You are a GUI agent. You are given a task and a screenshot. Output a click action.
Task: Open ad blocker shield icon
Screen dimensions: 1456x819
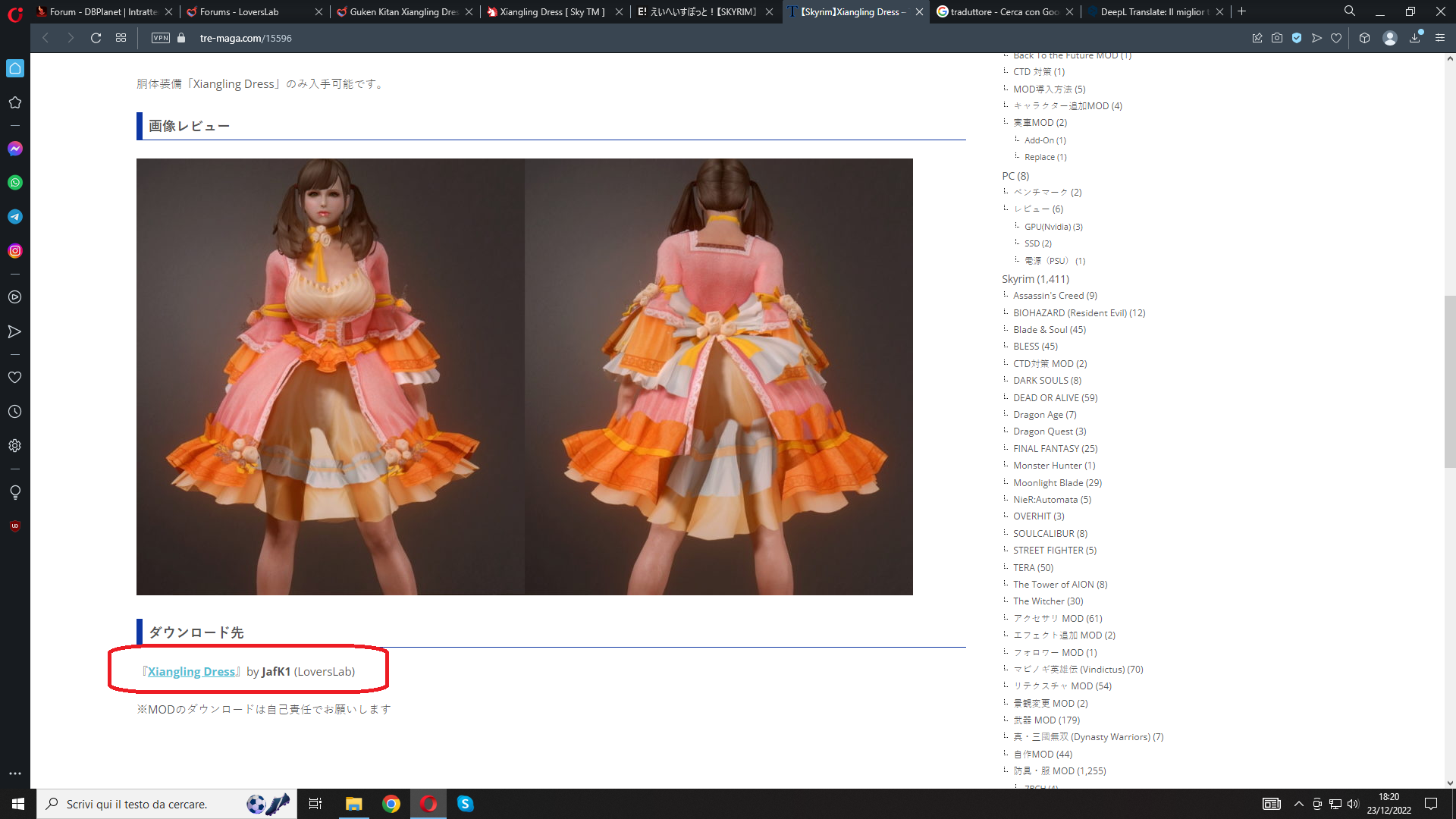(1297, 38)
